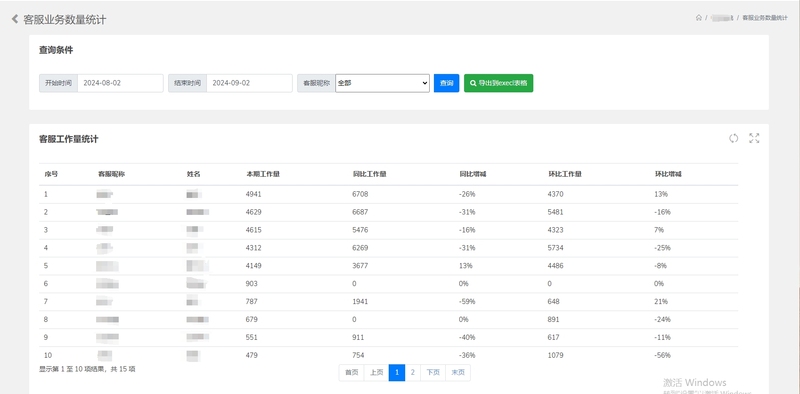
Task: Select the 787 workload cell
Action: pyautogui.click(x=252, y=302)
